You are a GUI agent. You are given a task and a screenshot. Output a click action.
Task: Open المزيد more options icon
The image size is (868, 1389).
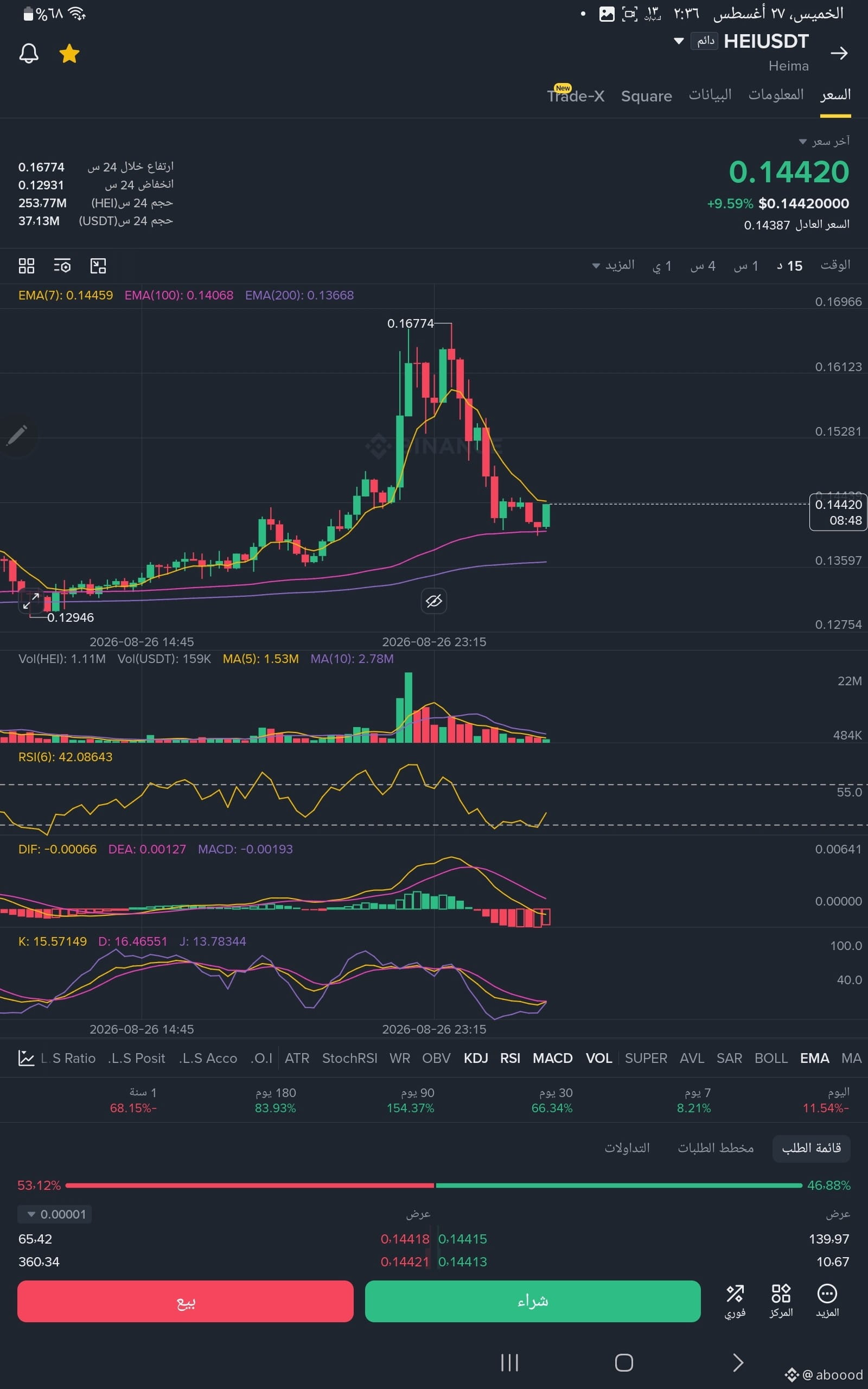point(827,1301)
